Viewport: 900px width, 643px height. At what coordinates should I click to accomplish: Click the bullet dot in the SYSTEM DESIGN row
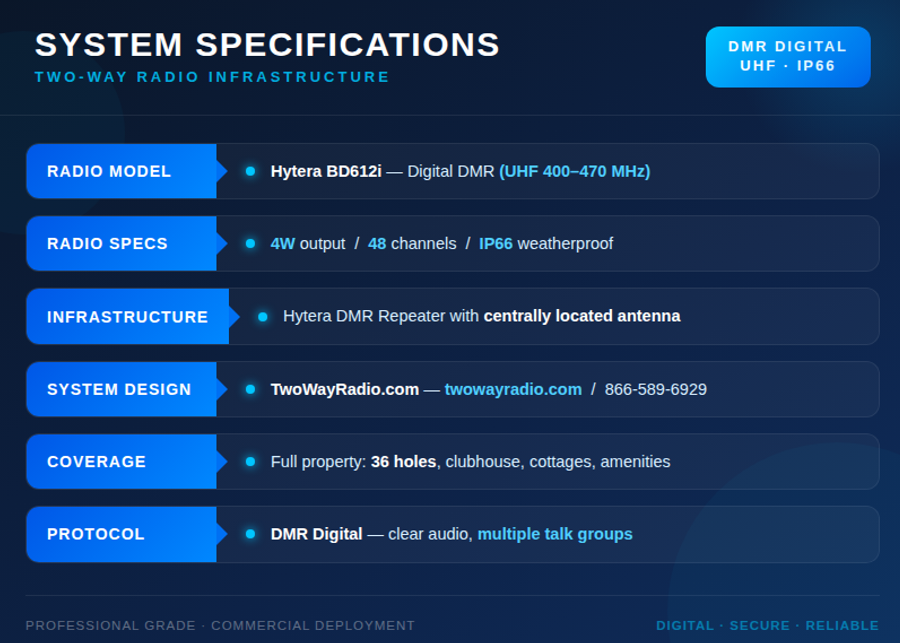pyautogui.click(x=250, y=389)
